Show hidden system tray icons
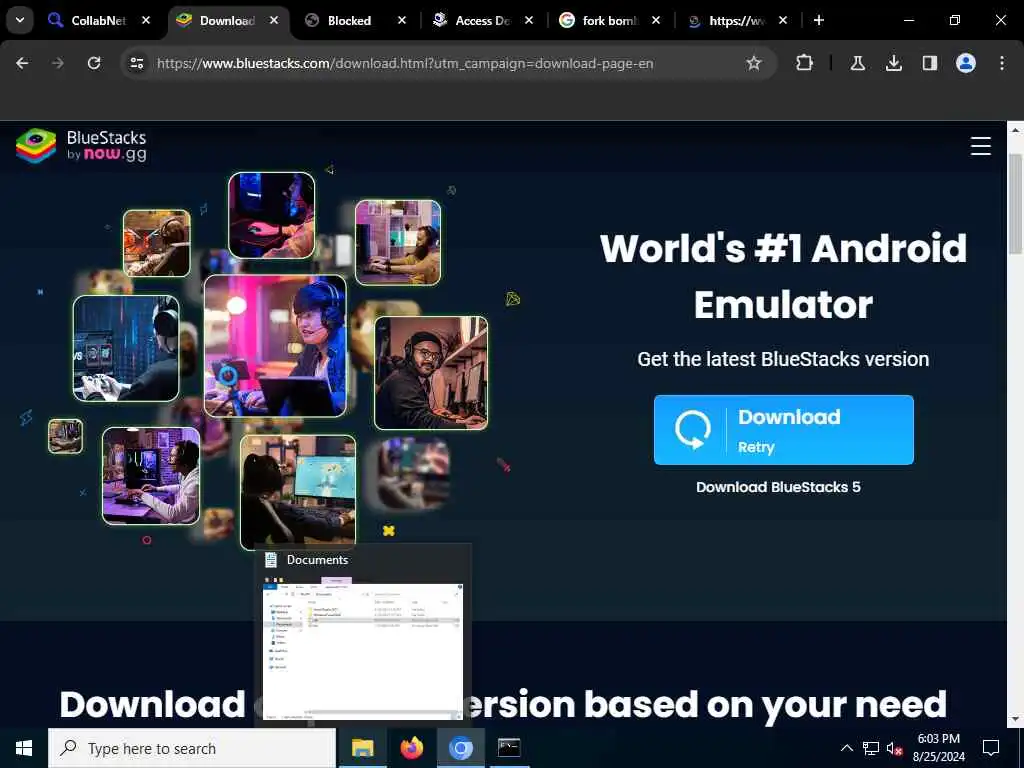The image size is (1024, 768). (846, 748)
